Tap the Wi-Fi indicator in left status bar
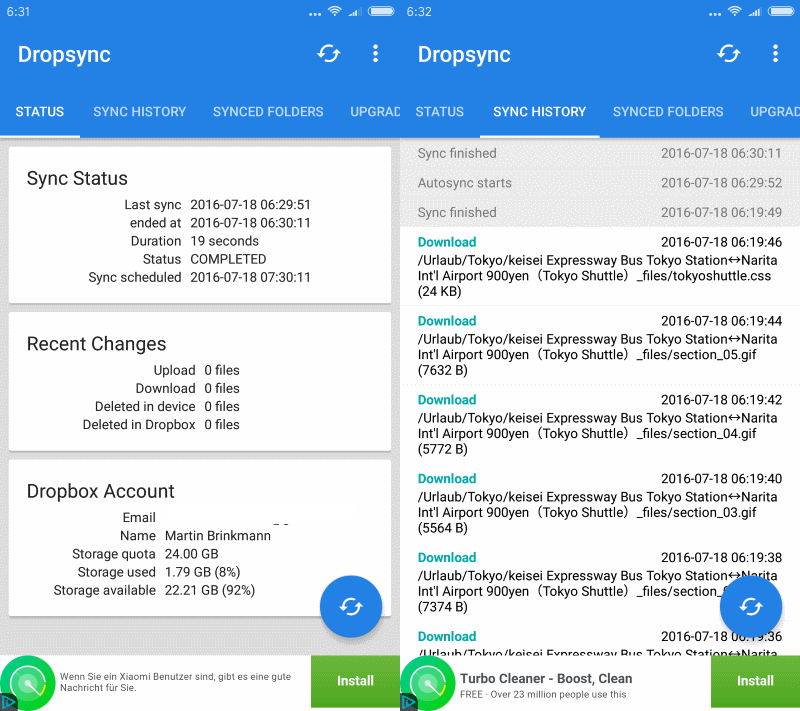The width and height of the screenshot is (800, 711). point(335,11)
